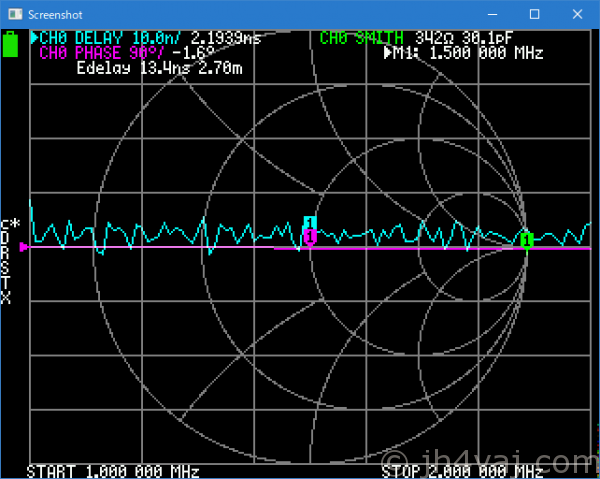Select the green marker 1 on Smith chart
The width and height of the screenshot is (600, 479).
click(526, 240)
